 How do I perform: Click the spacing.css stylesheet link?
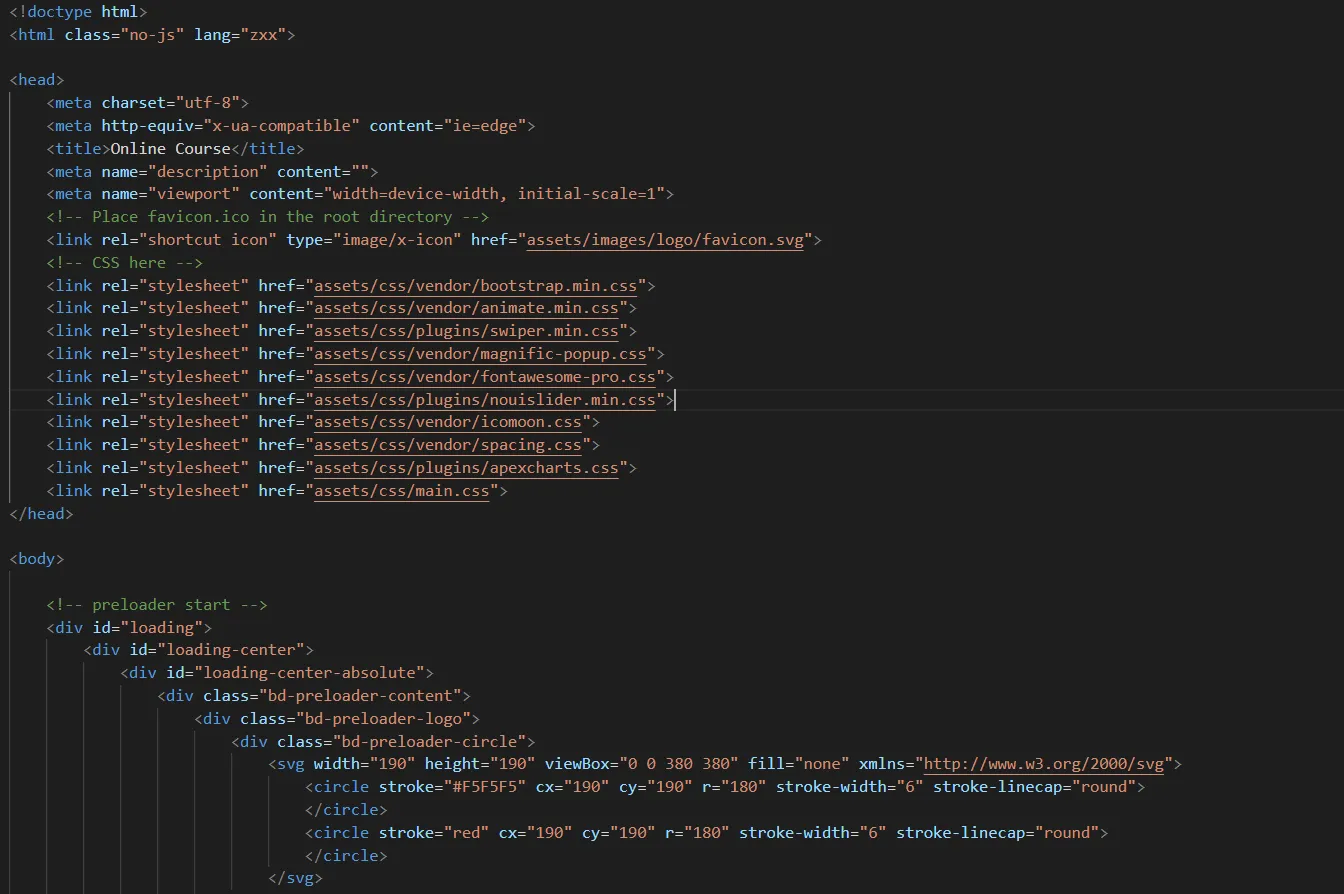[x=448, y=445]
